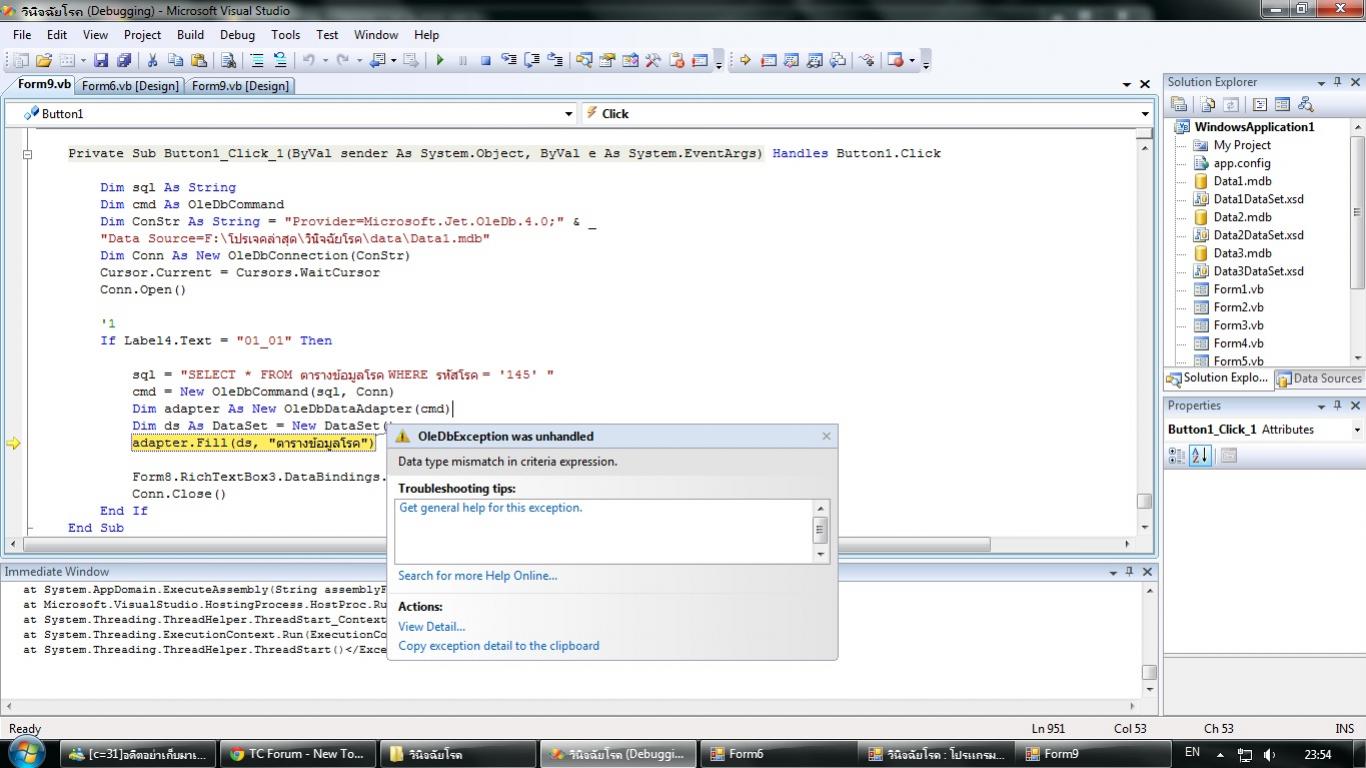Open Click method name dropdown
Viewport: 1366px width, 768px height.
(x=1145, y=114)
